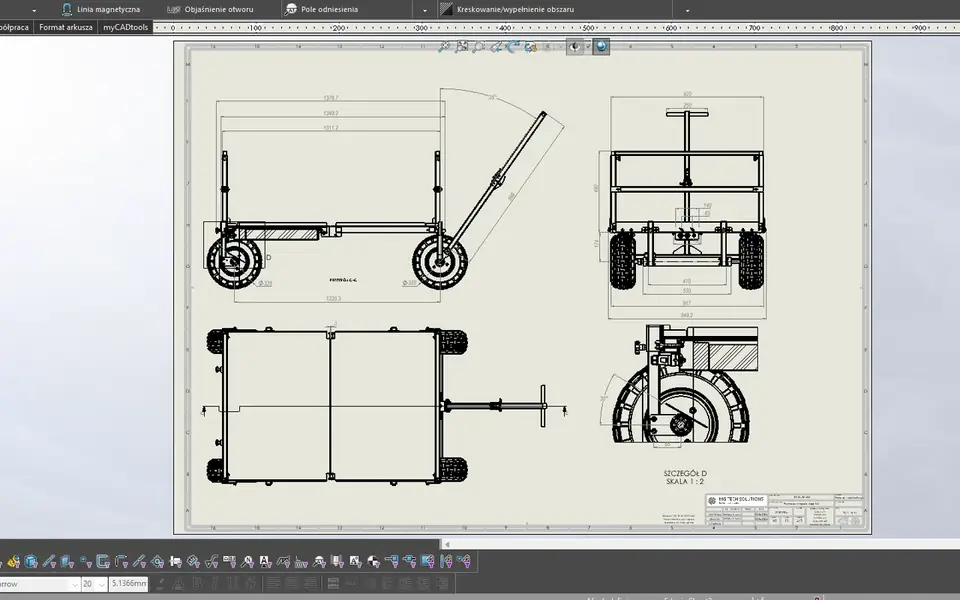Image resolution: width=960 pixels, height=600 pixels.
Task: Click the SKALA 1 : 2 label
Action: click(x=685, y=481)
